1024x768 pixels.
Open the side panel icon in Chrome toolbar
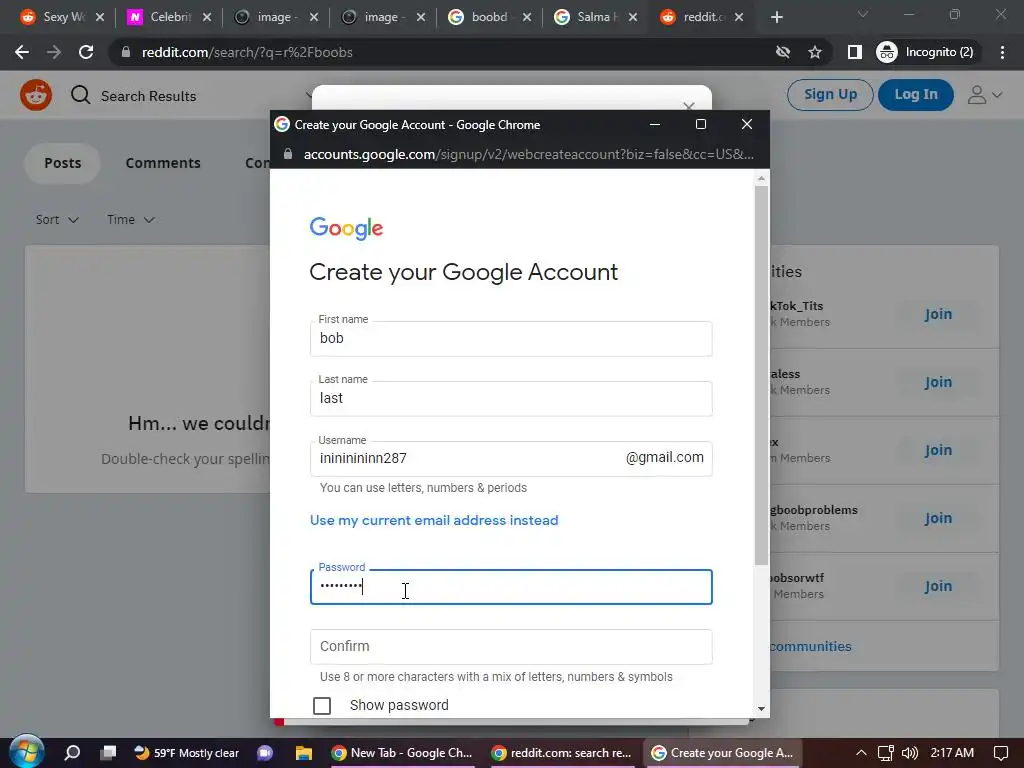click(x=854, y=52)
